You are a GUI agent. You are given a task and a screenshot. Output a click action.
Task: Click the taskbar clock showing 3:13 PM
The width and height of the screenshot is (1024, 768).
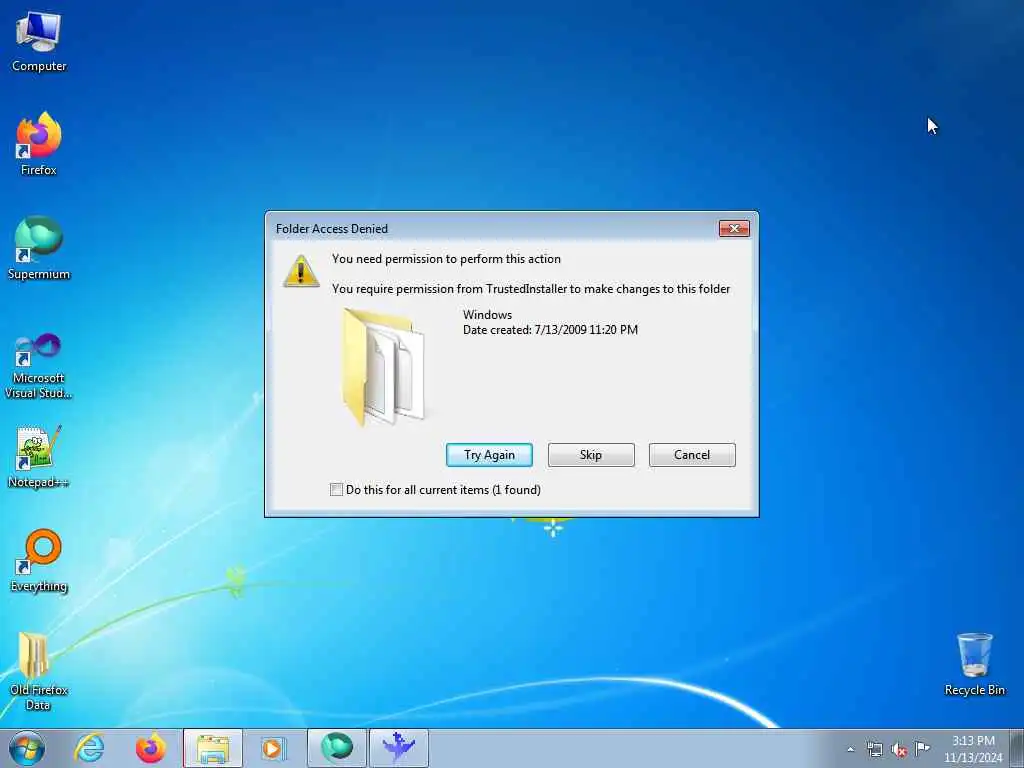click(x=973, y=749)
